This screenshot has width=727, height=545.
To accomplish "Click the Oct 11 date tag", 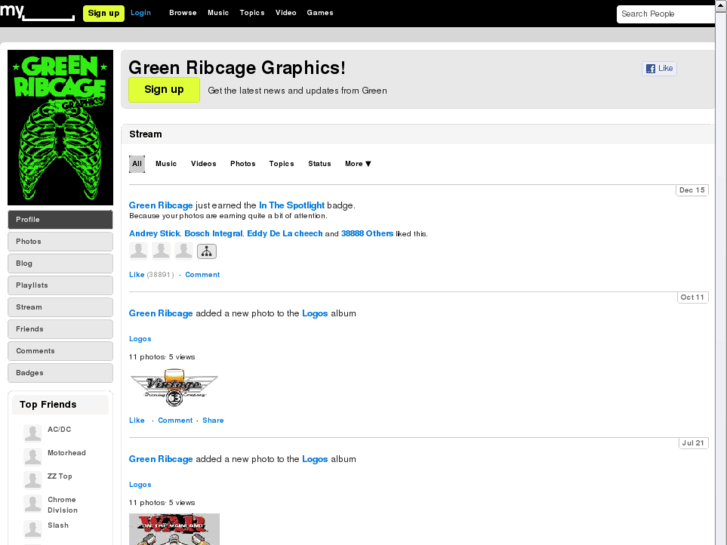I will point(692,297).
